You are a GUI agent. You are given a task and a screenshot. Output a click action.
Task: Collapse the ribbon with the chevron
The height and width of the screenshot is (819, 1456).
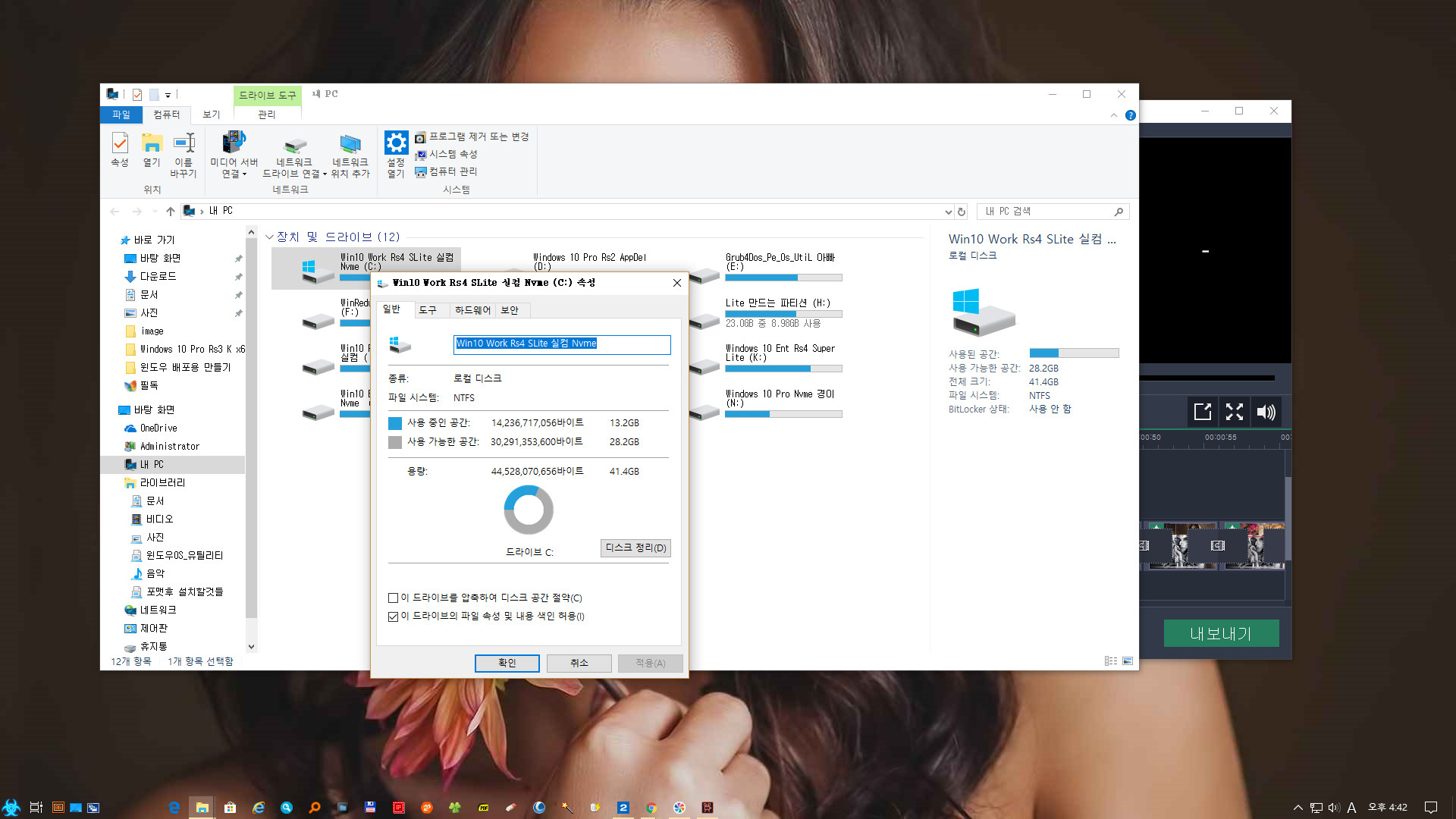coord(1113,115)
